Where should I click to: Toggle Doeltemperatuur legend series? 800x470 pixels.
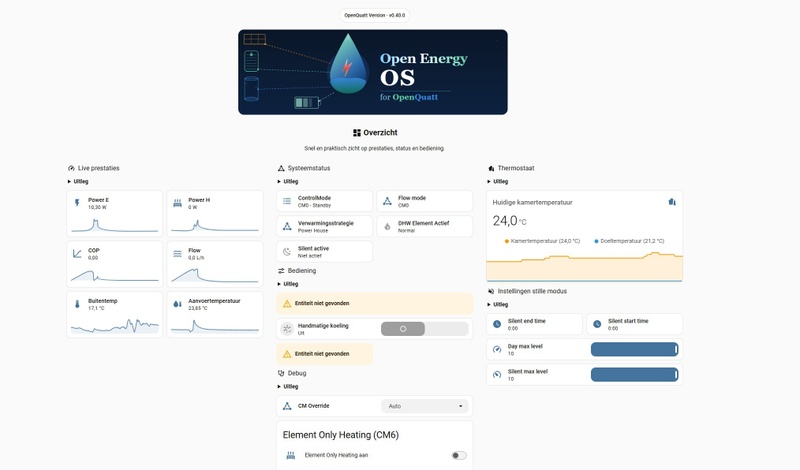click(629, 241)
